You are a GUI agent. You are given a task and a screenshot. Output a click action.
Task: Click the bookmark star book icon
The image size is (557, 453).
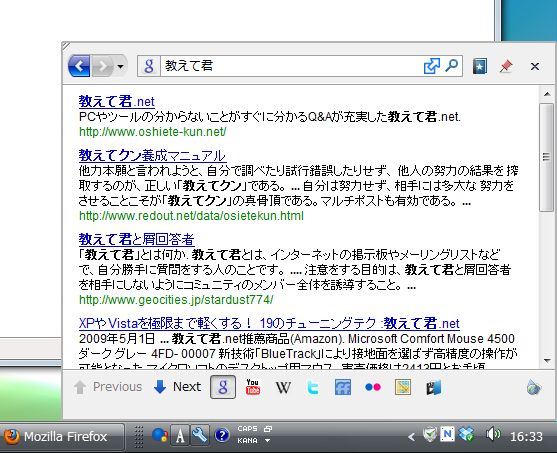pyautogui.click(x=480, y=66)
